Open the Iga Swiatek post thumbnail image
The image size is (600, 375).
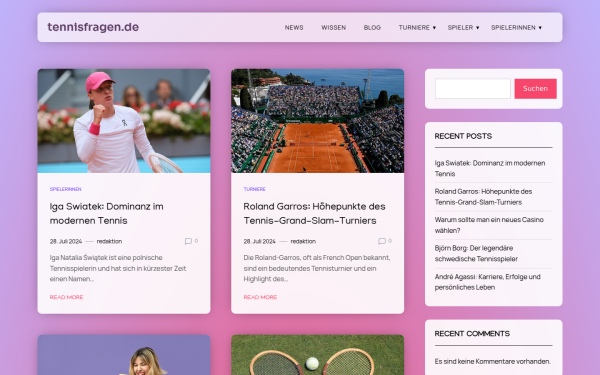[124, 121]
